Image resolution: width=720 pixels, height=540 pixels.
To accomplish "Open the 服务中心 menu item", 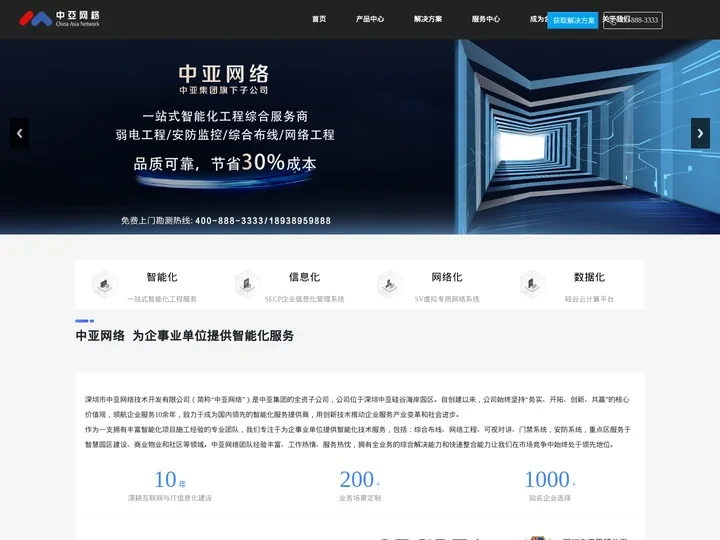I will (x=485, y=19).
